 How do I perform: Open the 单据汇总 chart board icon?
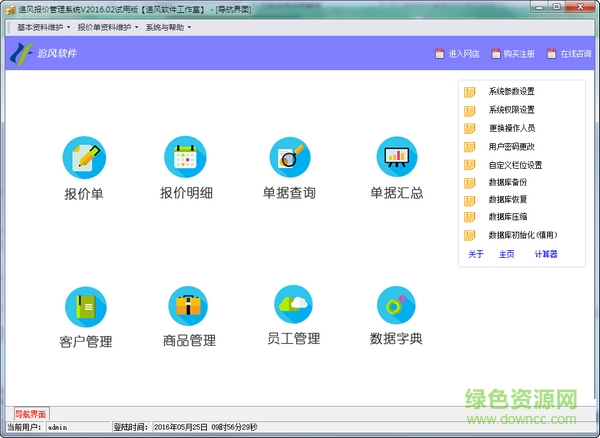click(x=397, y=156)
